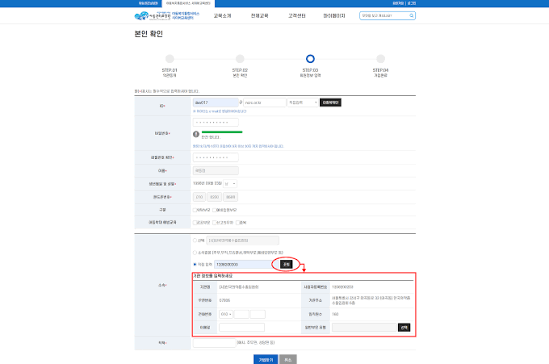Open the email domain dropdown in ID row
Screen dimensions: 549x364
[303, 103]
